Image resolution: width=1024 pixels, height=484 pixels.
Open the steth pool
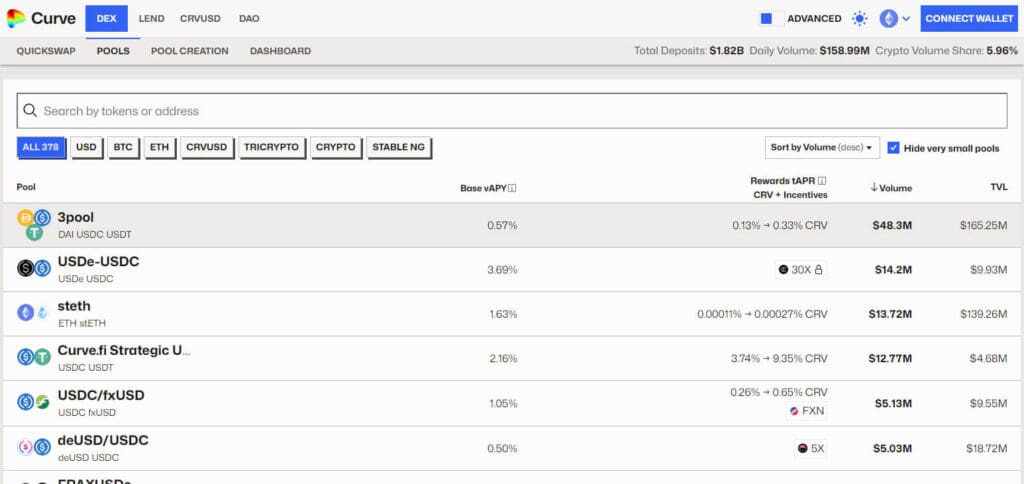[x=512, y=314]
